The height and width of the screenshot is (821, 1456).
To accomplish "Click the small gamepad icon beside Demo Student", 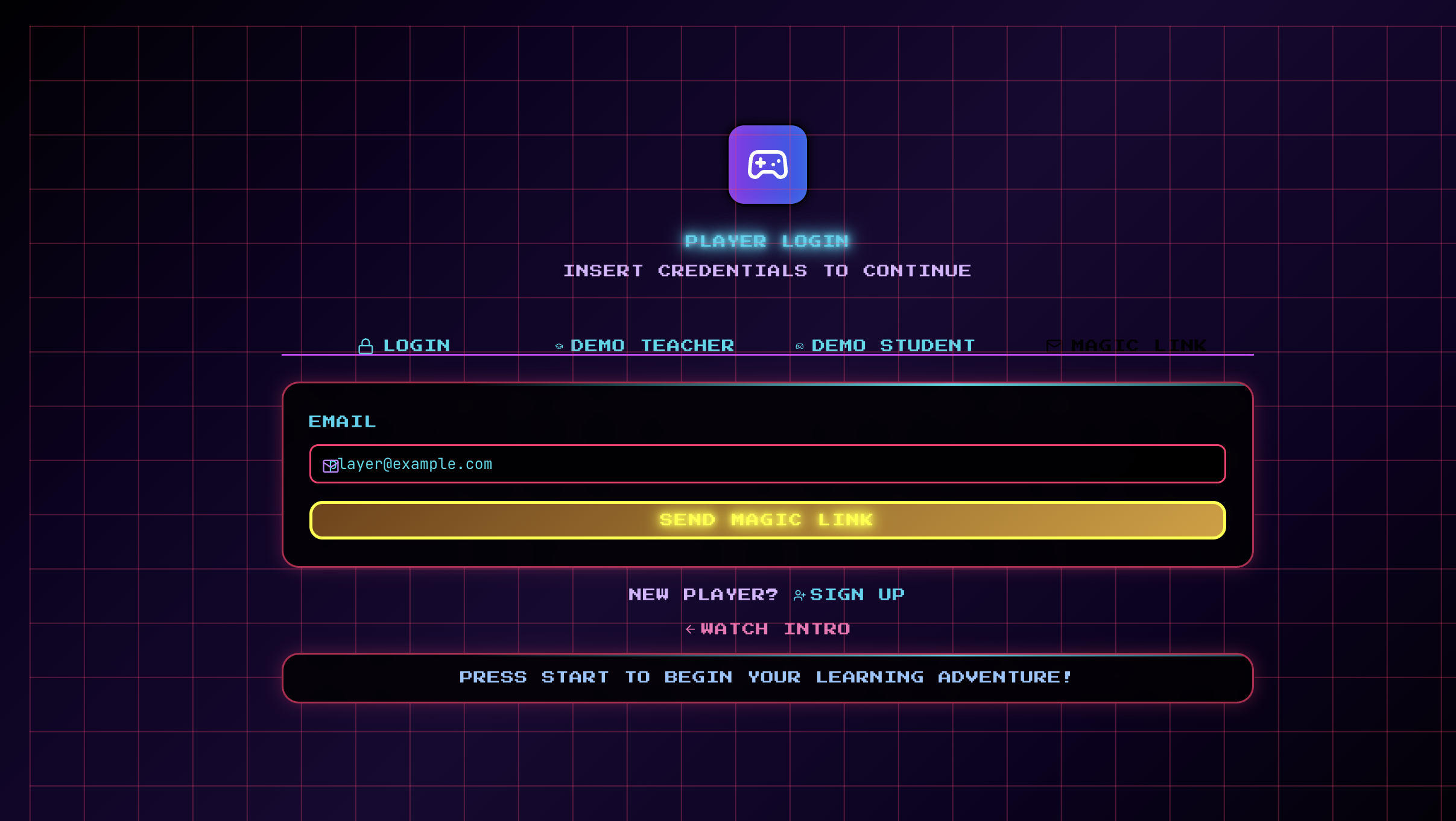I will pos(799,346).
